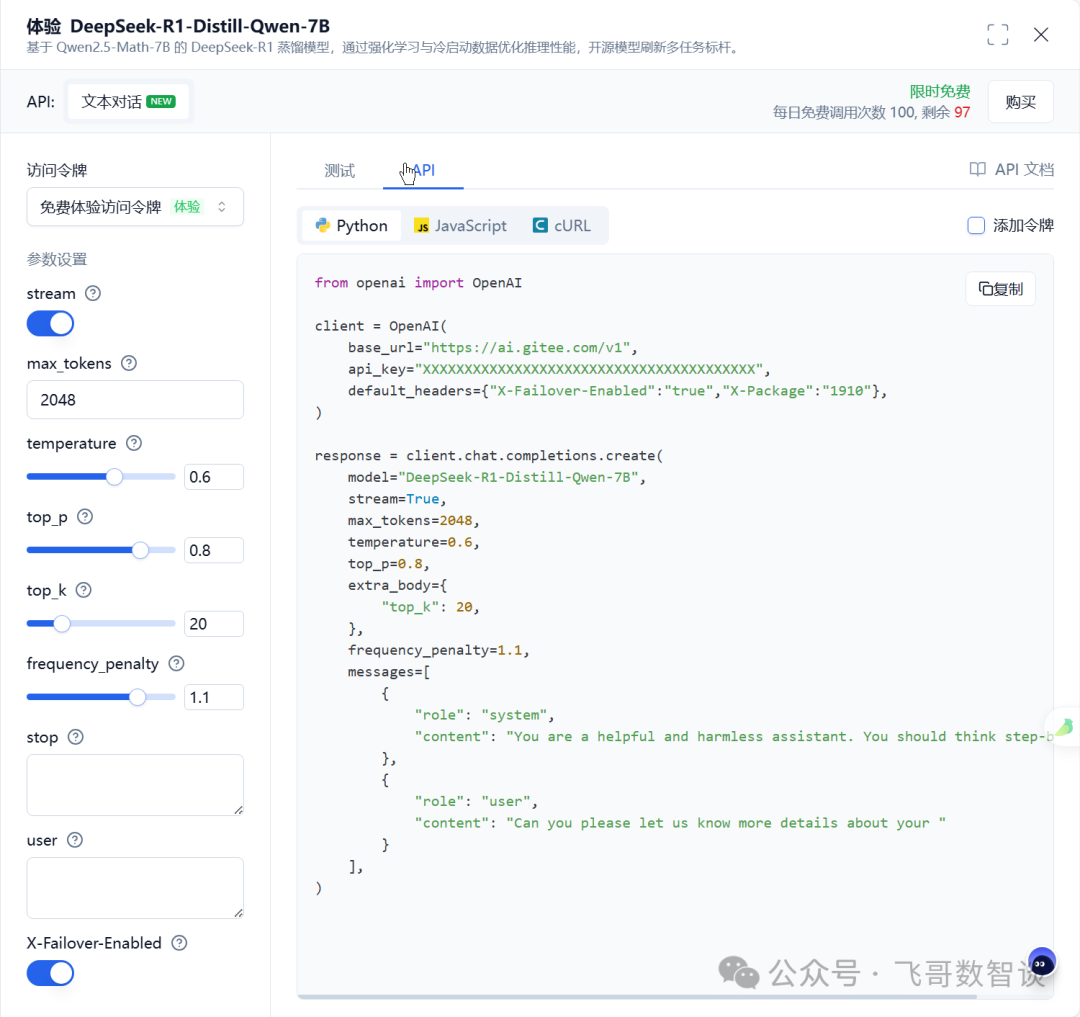Click the help icon next to top_k
This screenshot has width=1080, height=1017.
[x=83, y=590]
